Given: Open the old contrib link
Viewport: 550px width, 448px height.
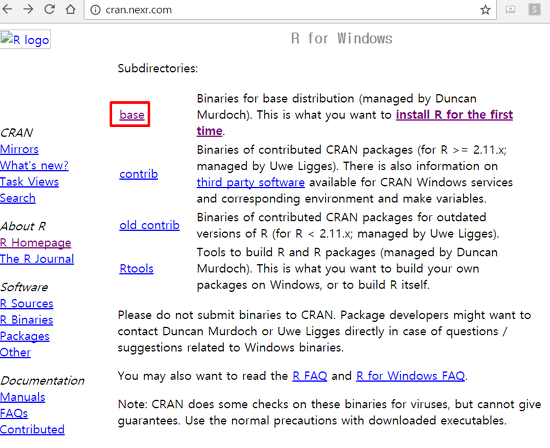Looking at the screenshot, I should tap(149, 225).
